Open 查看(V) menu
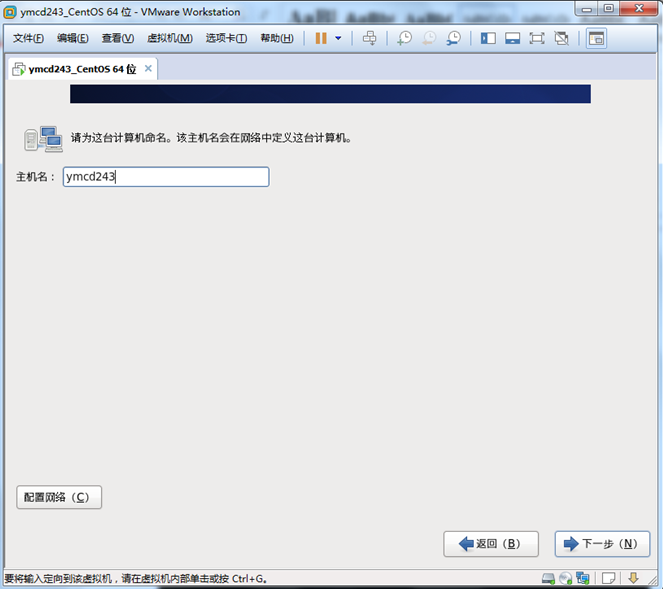 (x=118, y=38)
